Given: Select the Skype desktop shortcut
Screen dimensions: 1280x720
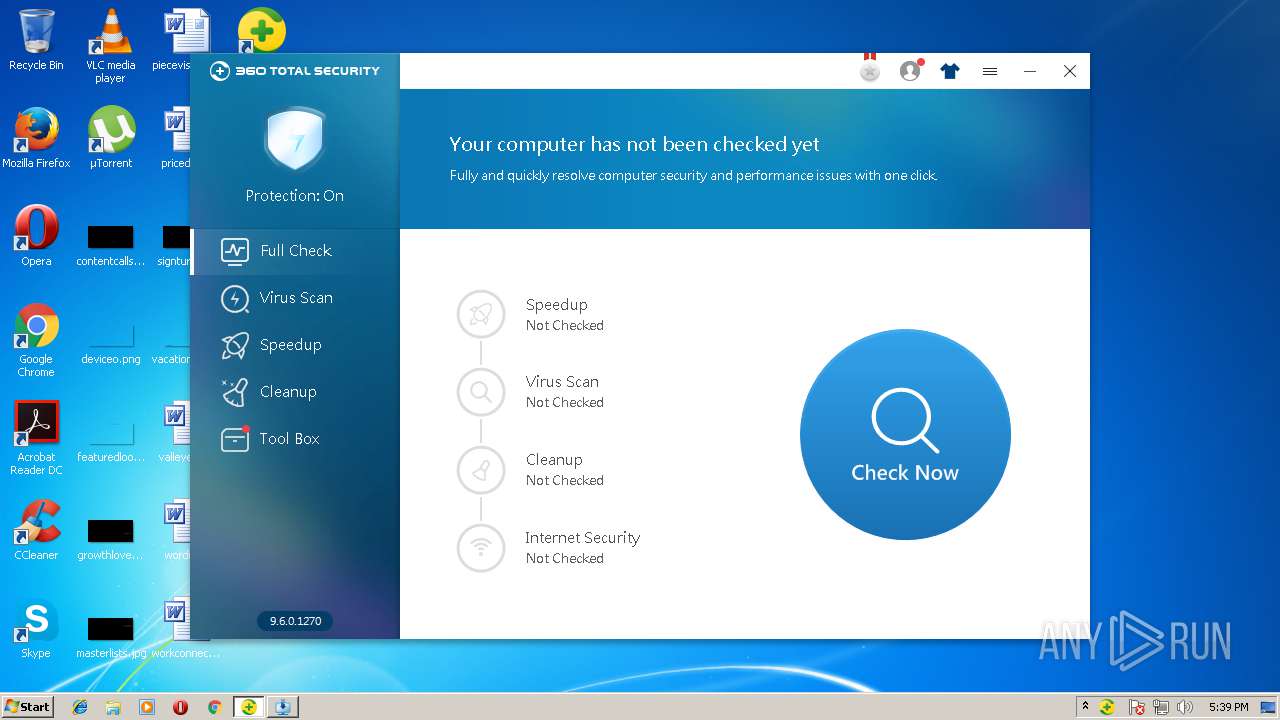Looking at the screenshot, I should (36, 628).
